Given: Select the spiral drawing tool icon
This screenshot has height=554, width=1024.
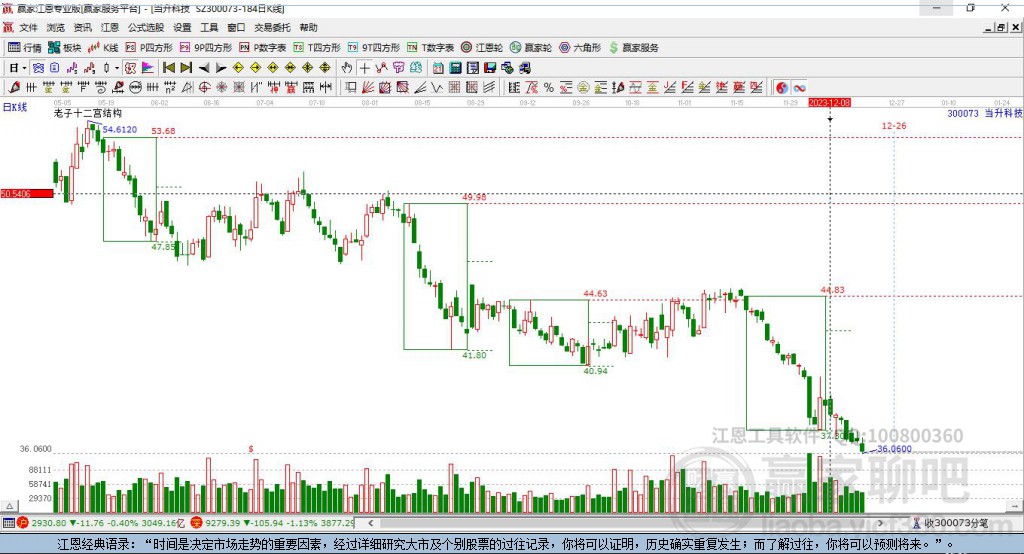Looking at the screenshot, I should (x=101, y=88).
